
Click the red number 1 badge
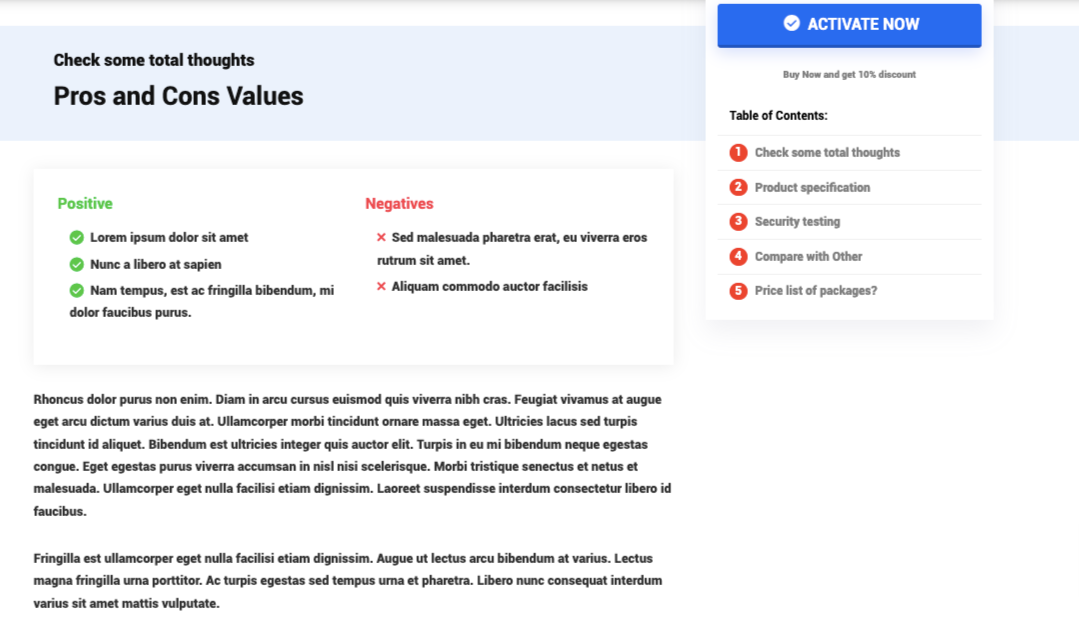(739, 153)
